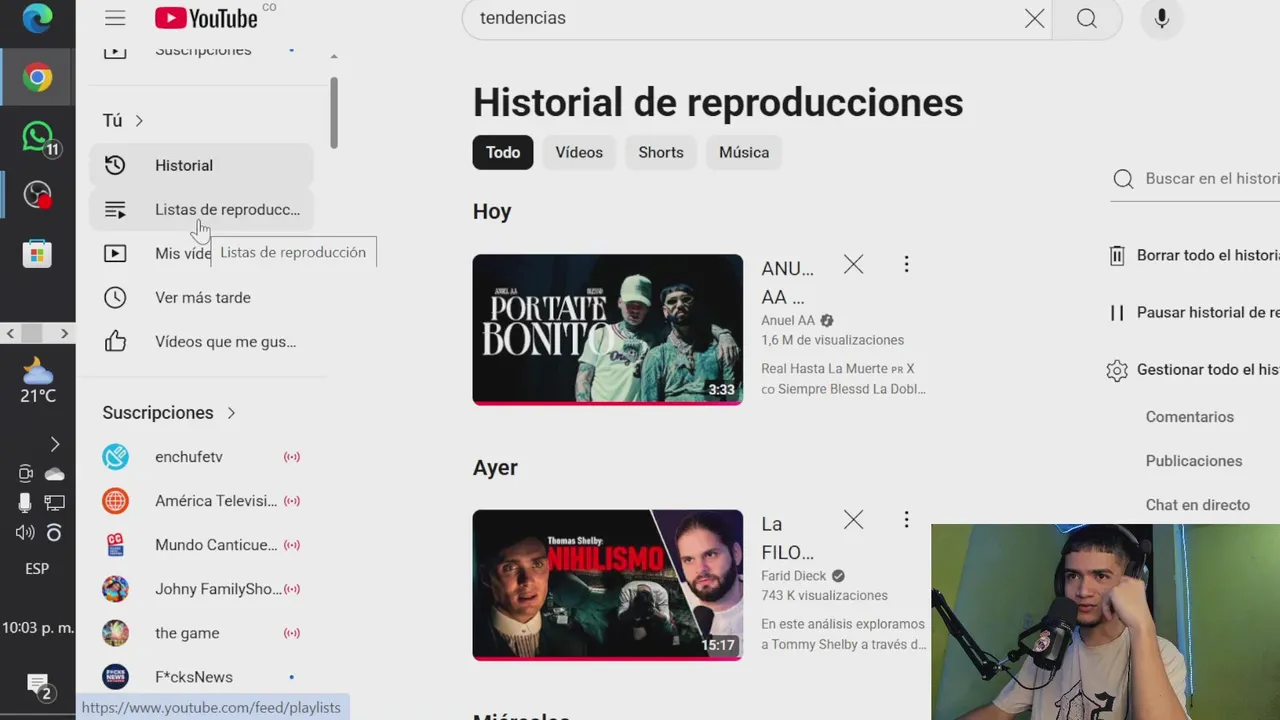Open options menu for Farid Dieck video
The width and height of the screenshot is (1280, 720).
pyautogui.click(x=906, y=519)
